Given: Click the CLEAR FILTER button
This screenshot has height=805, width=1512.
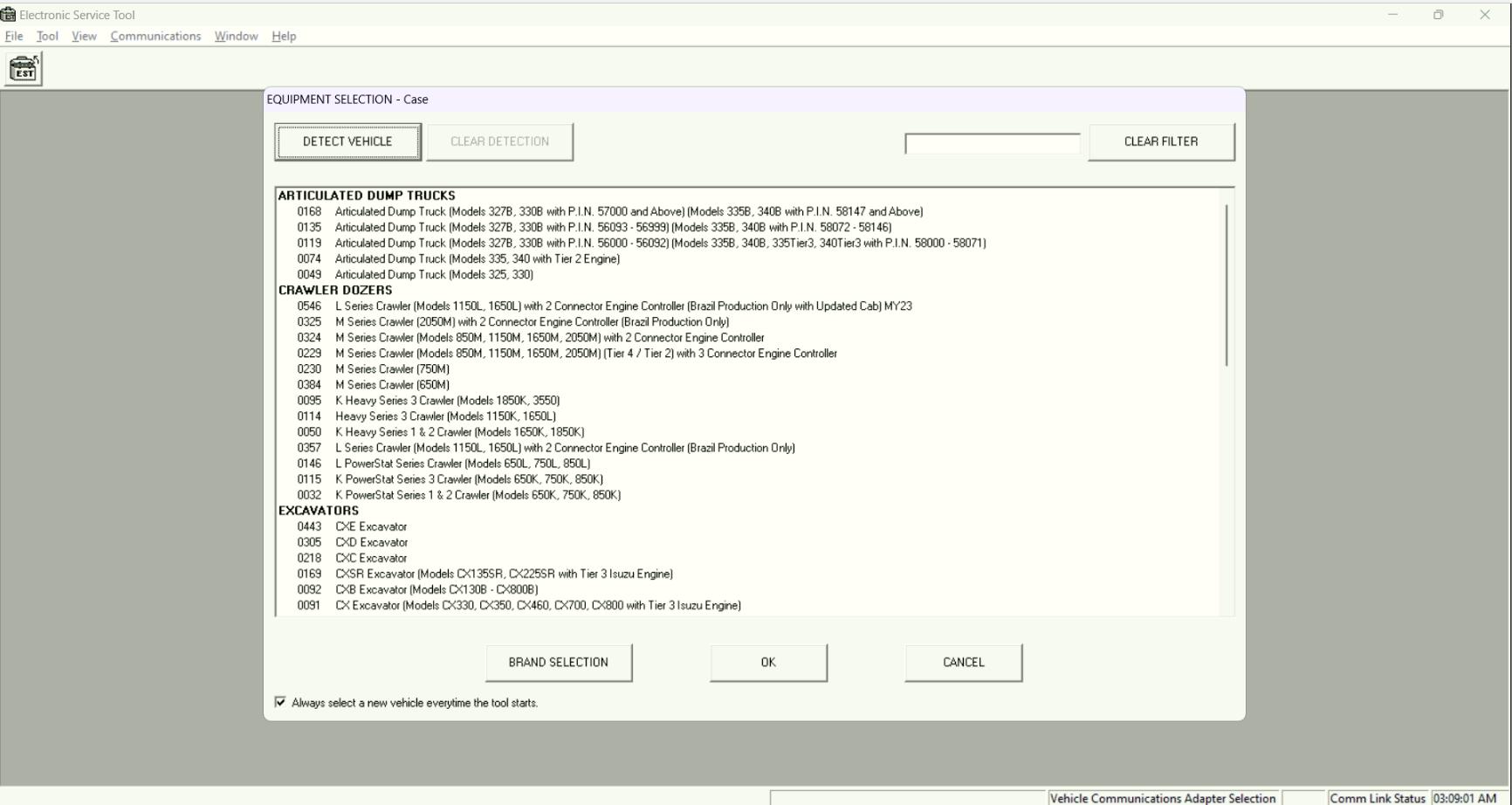Looking at the screenshot, I should tap(1161, 141).
